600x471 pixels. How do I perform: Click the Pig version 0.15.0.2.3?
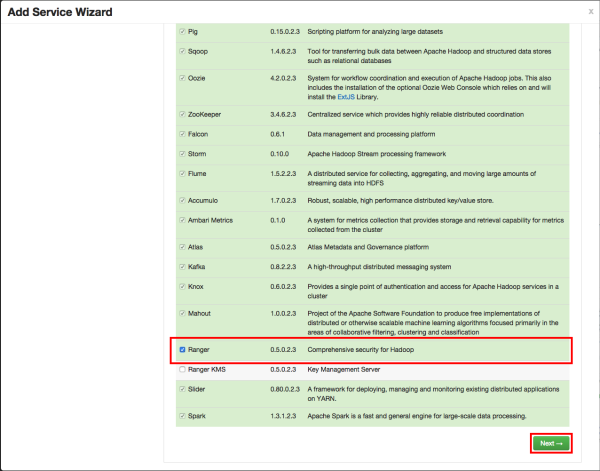[285, 32]
